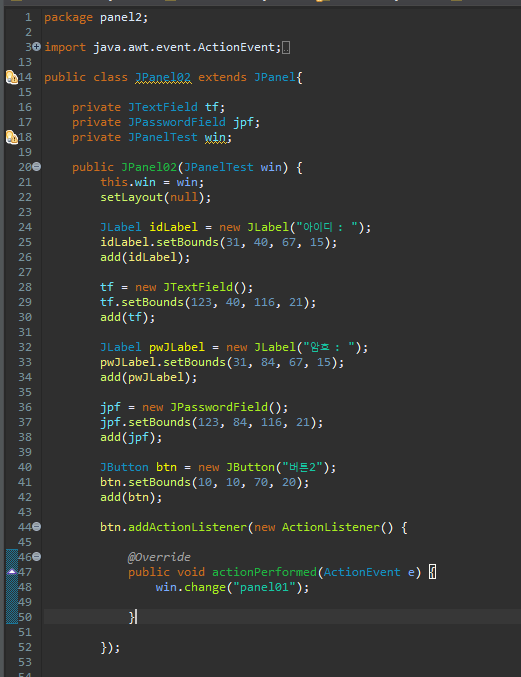Click the warning marker on line 14
The image size is (521, 677).
pos(12,77)
